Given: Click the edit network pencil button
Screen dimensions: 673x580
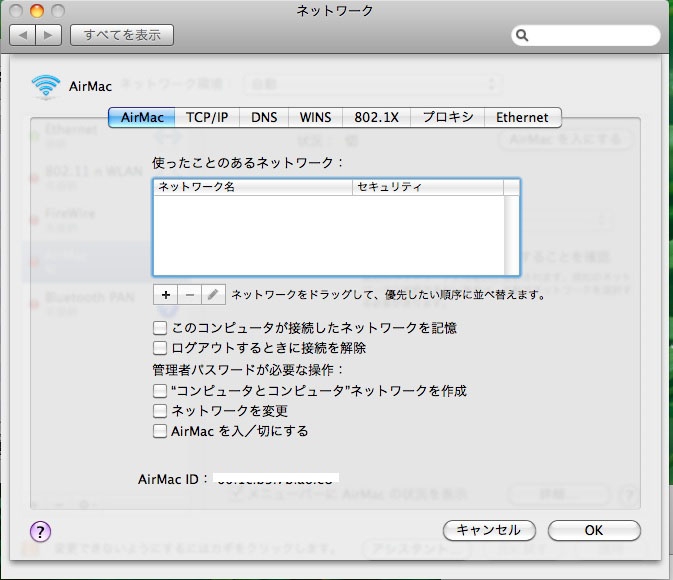Looking at the screenshot, I should pos(213,295).
